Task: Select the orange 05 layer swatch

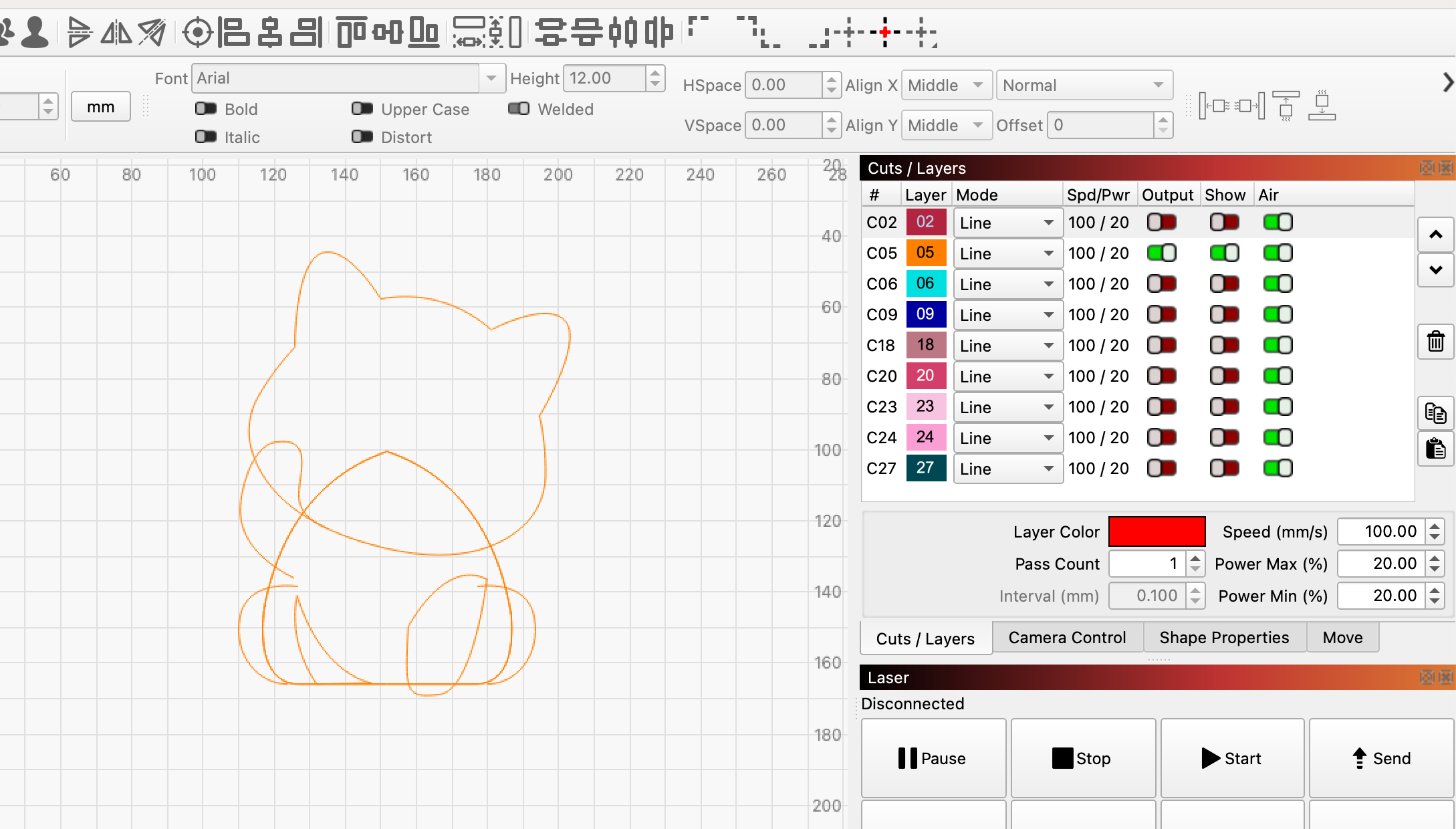Action: point(925,253)
